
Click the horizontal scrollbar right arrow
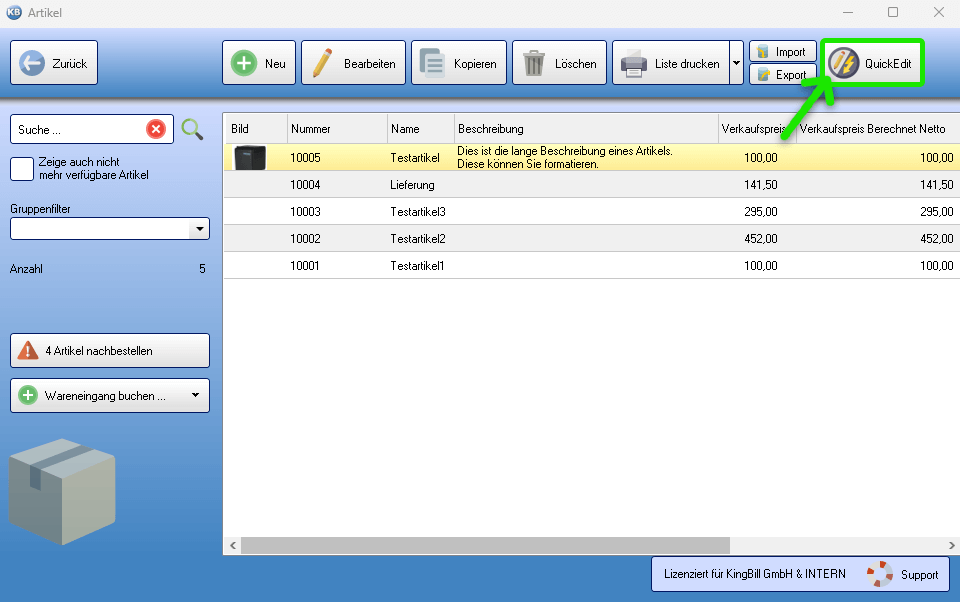(x=952, y=546)
